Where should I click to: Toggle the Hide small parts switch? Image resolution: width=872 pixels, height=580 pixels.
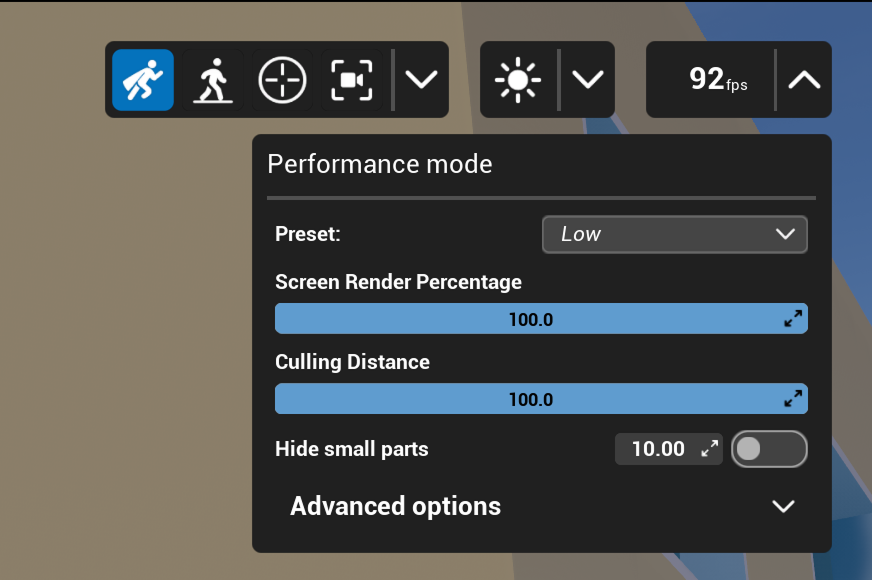tap(769, 449)
